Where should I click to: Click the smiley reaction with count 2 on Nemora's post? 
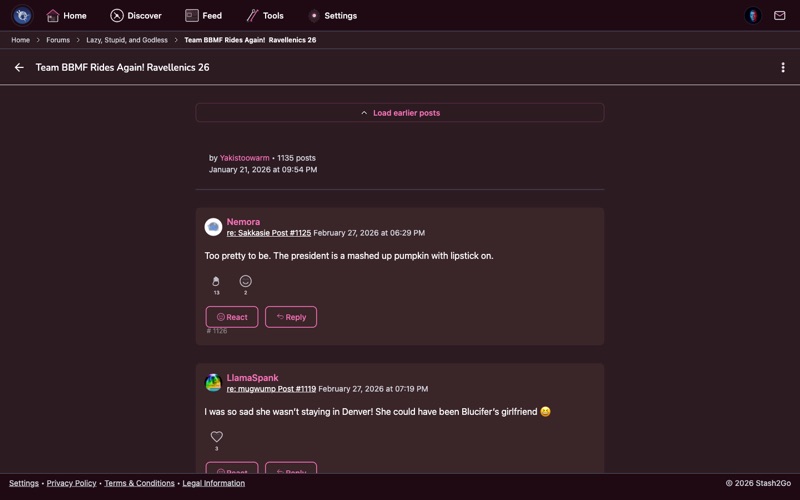pos(245,285)
